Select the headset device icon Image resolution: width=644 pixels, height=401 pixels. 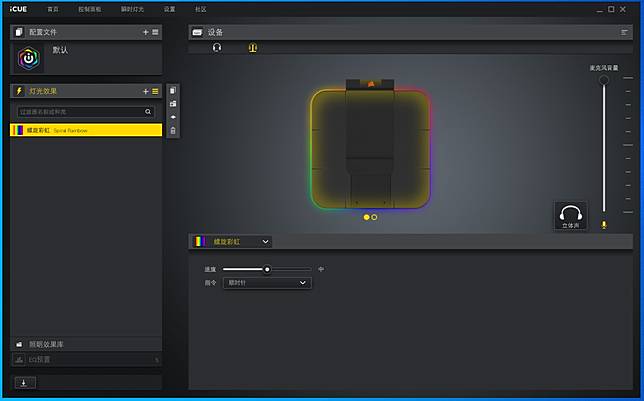click(x=217, y=47)
